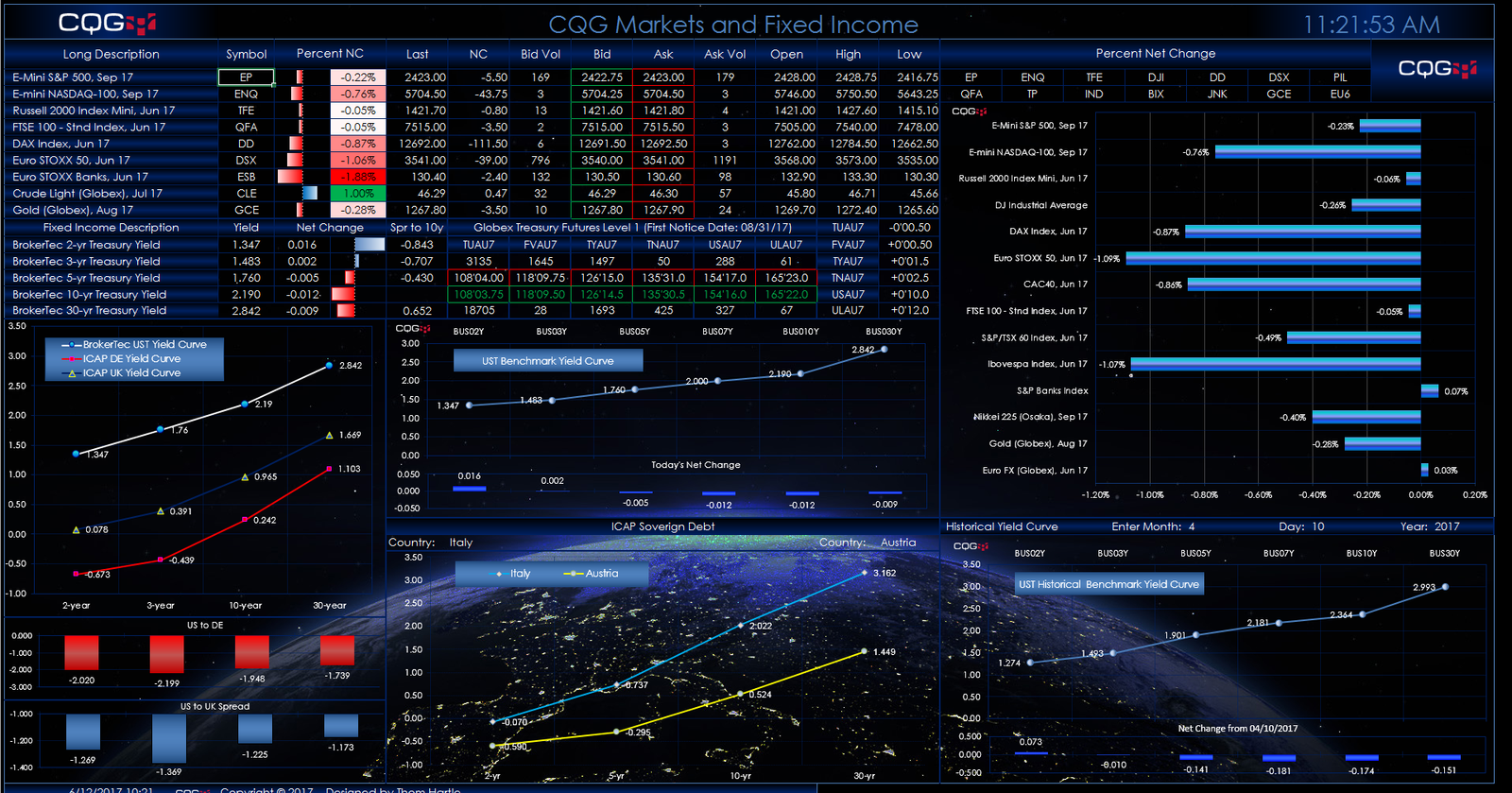Click the ULAU7 bid price 165'22.0
Image resolution: width=1512 pixels, height=793 pixels.
click(786, 294)
